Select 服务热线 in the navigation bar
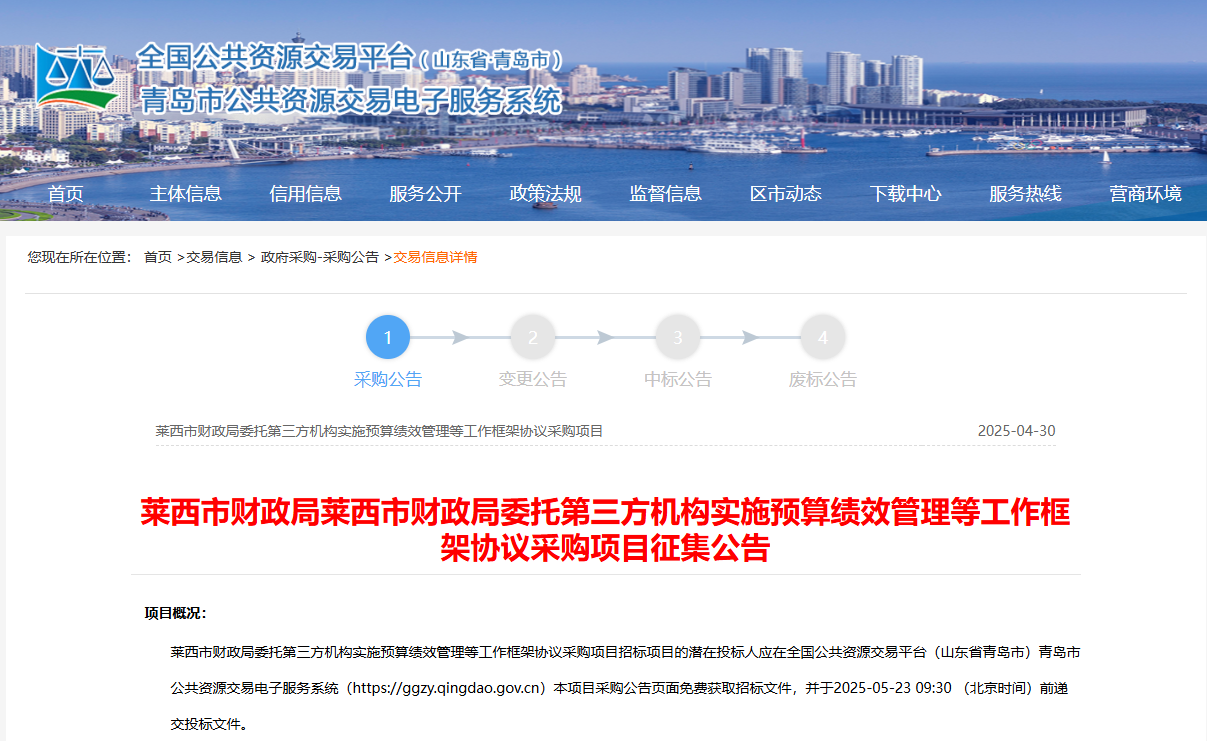1207x741 pixels. 1023,194
